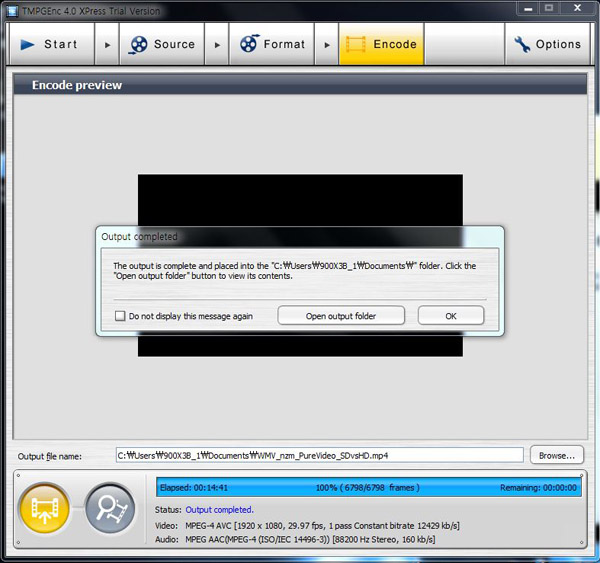Confirm dialog with OK button
The width and height of the screenshot is (600, 563).
(x=451, y=315)
